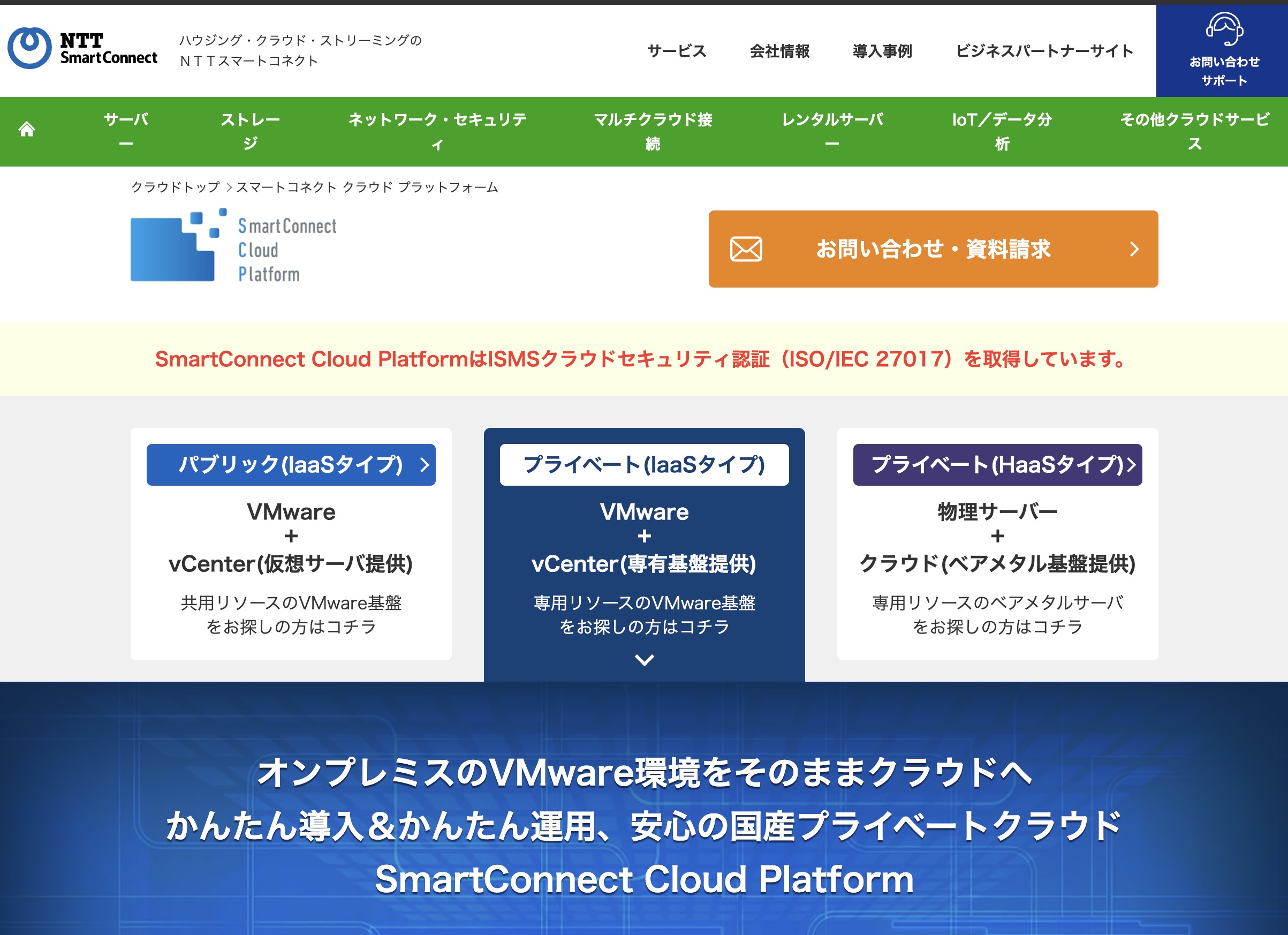Open ビジネスパートナーサイト link

point(1044,51)
